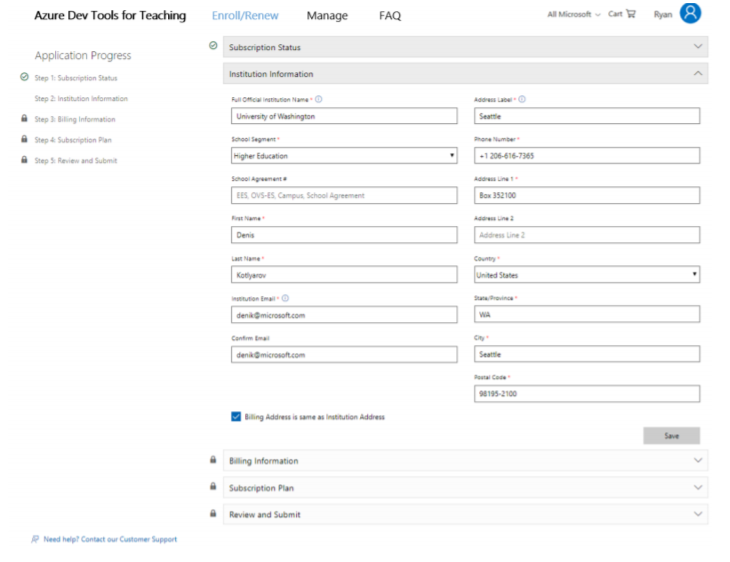Open the School Segment dropdown
The width and height of the screenshot is (730, 562).
344,156
